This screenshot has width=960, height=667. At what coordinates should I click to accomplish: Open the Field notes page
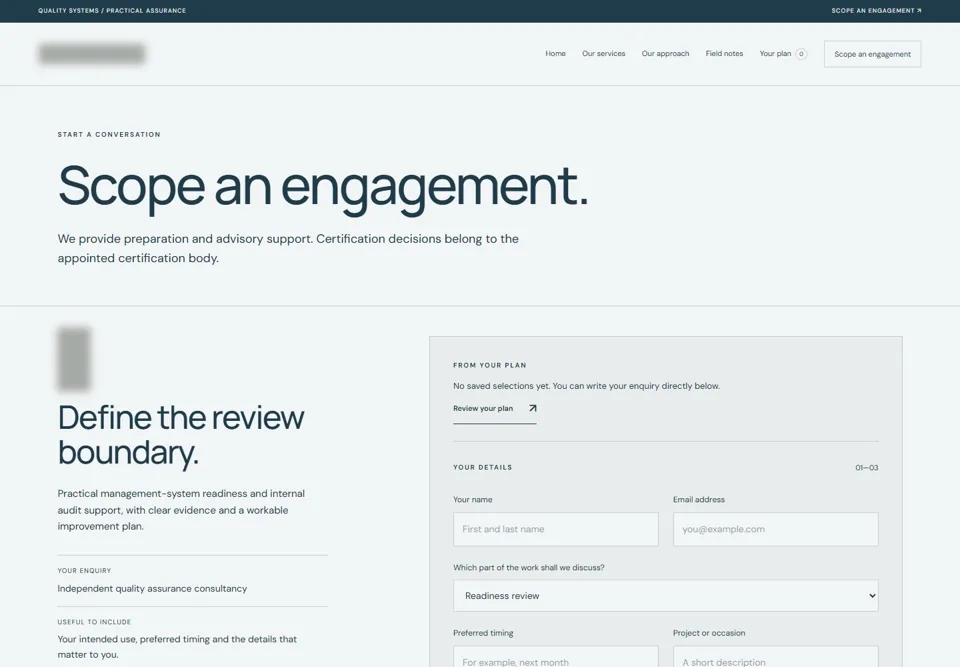point(724,54)
